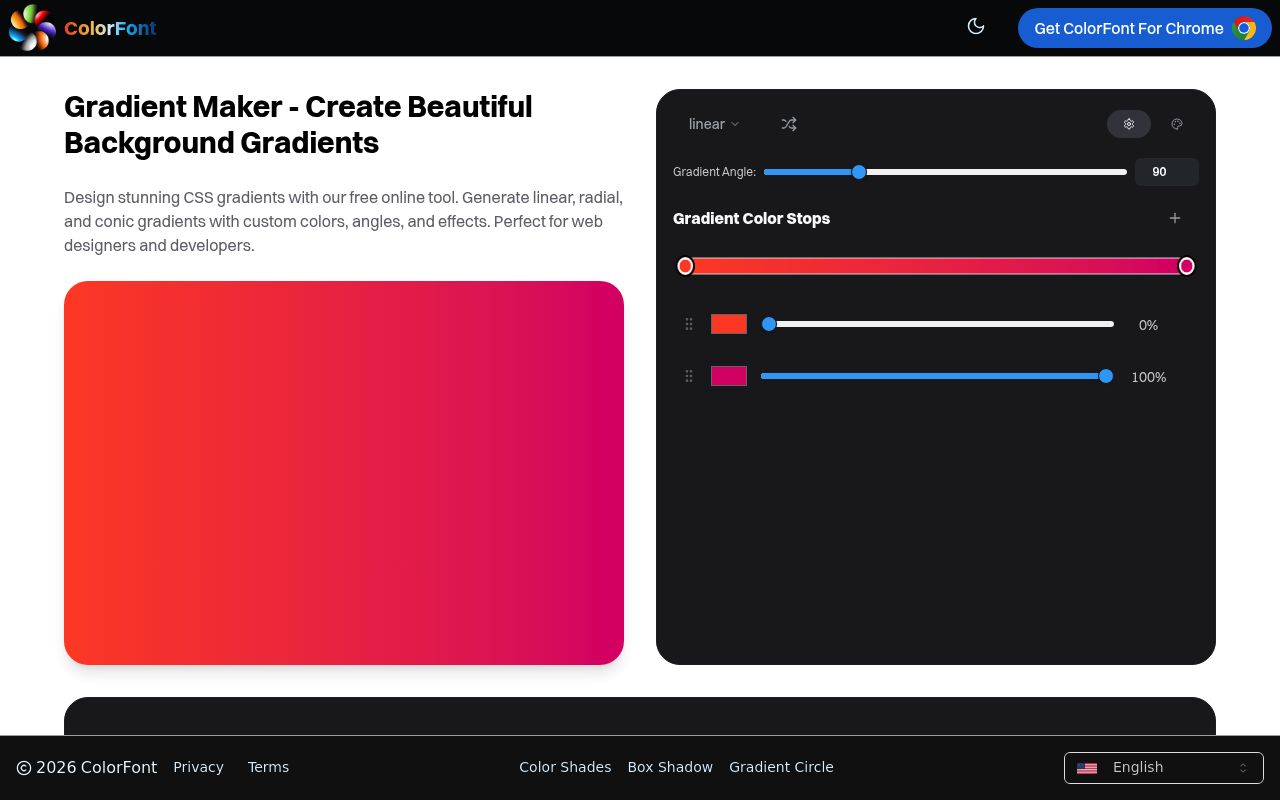Open the Privacy page link

198,767
